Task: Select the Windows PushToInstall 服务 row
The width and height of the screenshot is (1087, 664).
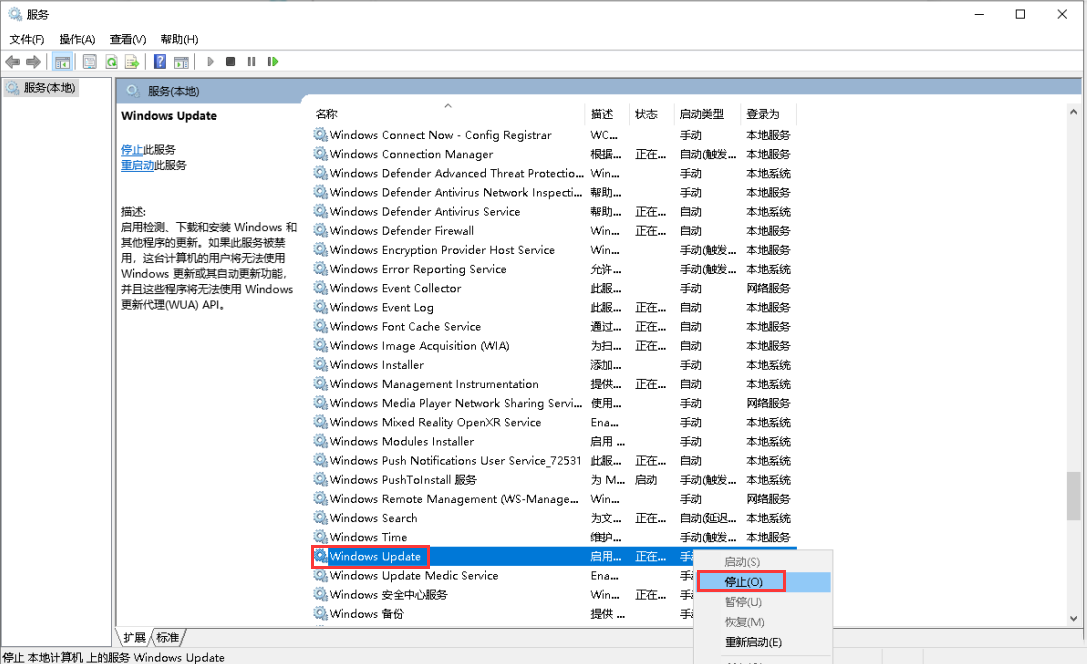Action: click(x=555, y=480)
